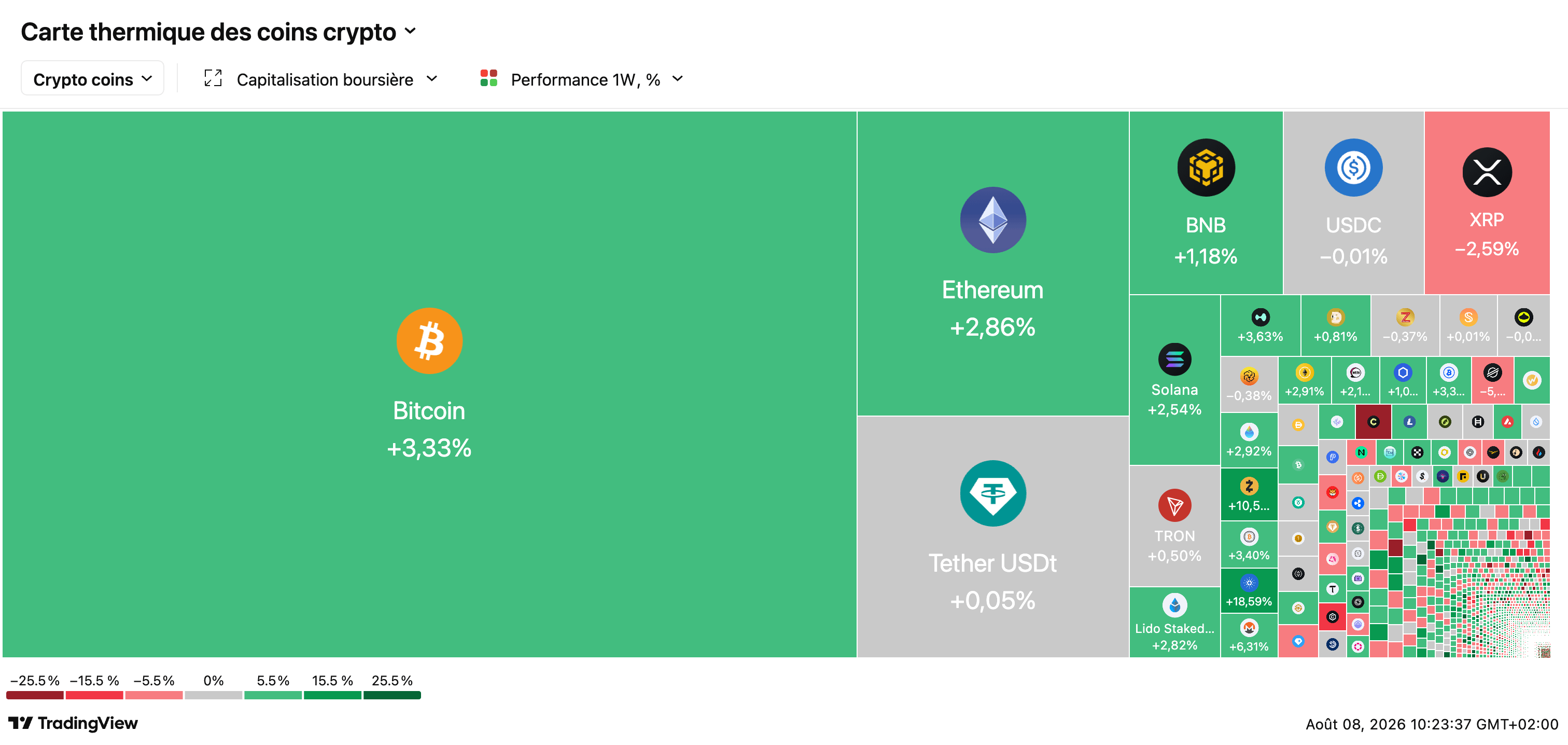The width and height of the screenshot is (1568, 745).
Task: Click the TradingView logo link
Action: 73,723
